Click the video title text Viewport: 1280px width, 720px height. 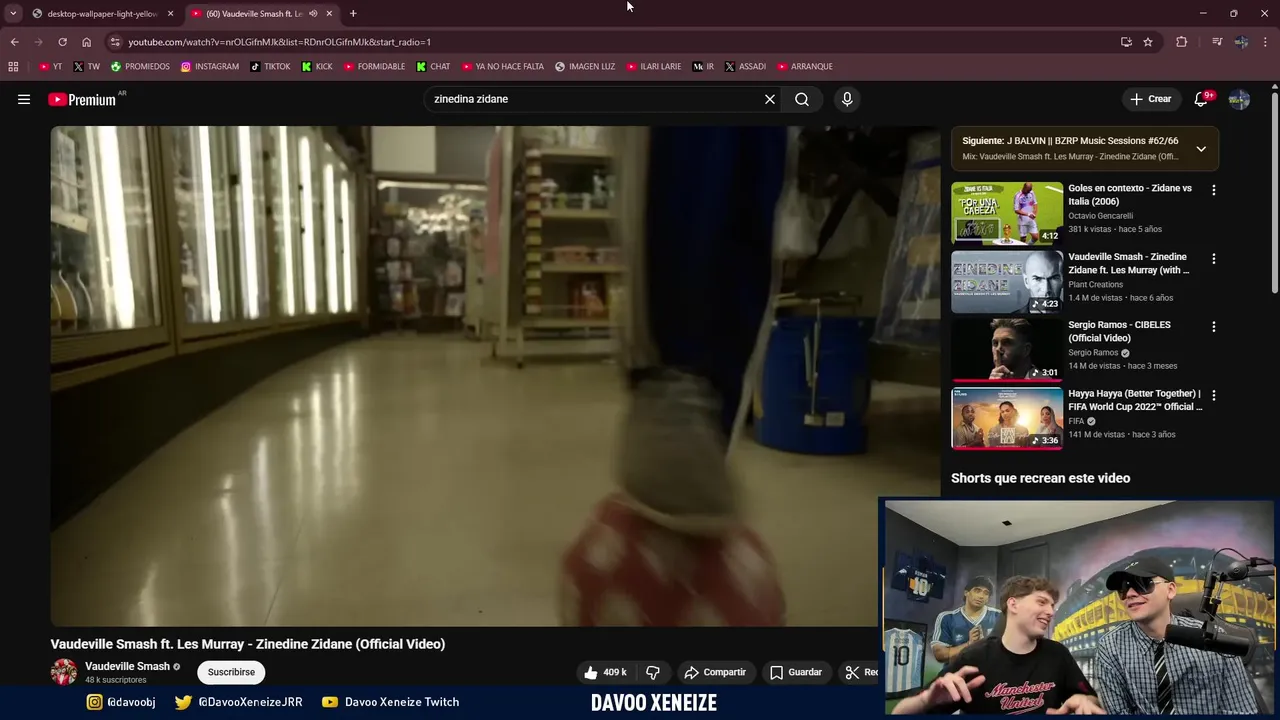(x=248, y=644)
